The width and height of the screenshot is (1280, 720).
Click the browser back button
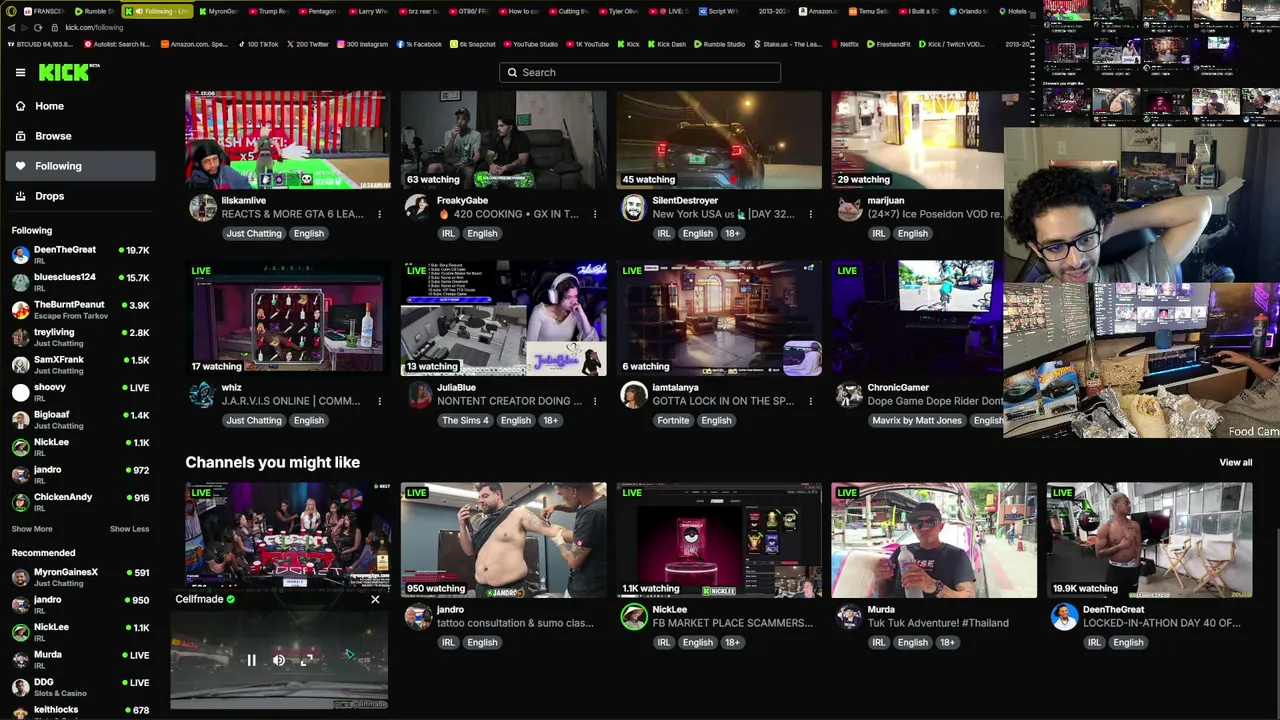tap(11, 27)
